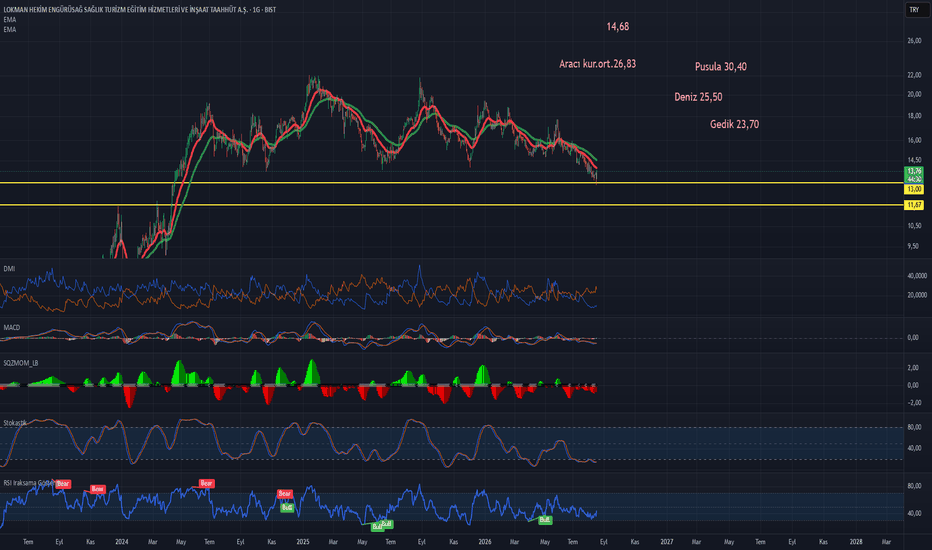The image size is (932, 550).
Task: Click 9,50 on the price scale
Action: coord(913,246)
